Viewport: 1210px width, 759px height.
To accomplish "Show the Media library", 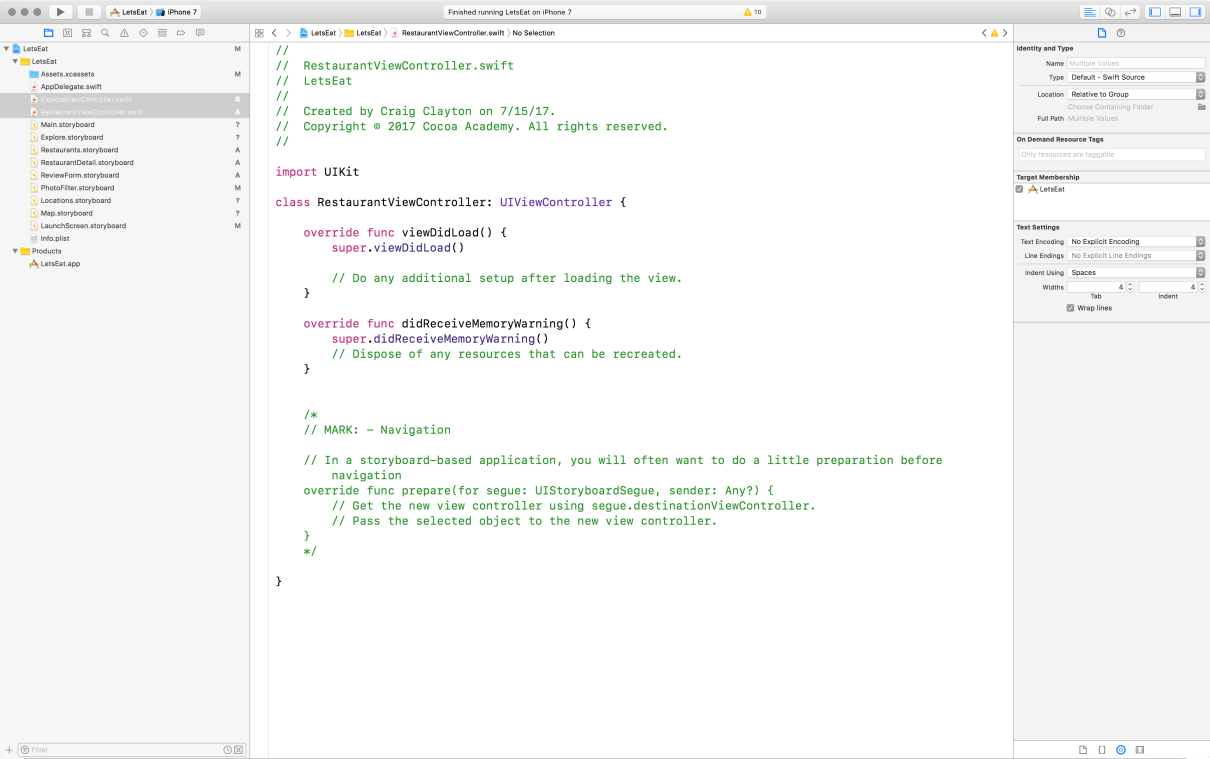I will tap(1140, 749).
